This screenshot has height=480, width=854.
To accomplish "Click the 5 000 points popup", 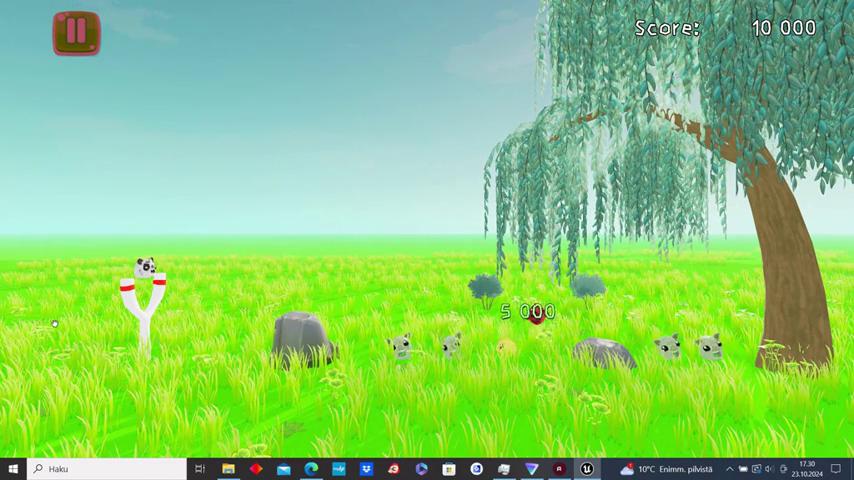I will [x=527, y=312].
